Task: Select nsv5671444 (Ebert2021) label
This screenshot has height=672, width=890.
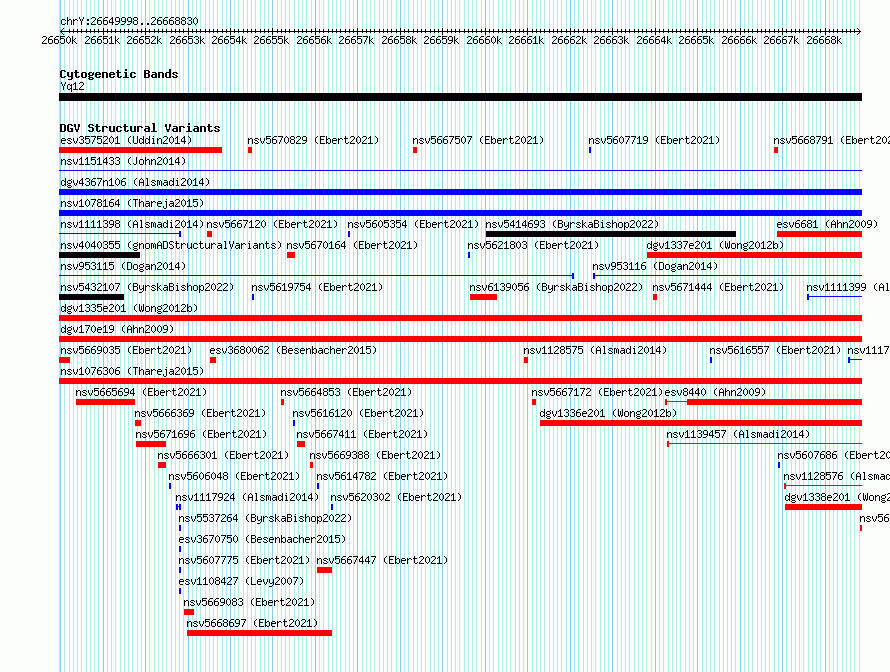Action: (718, 287)
